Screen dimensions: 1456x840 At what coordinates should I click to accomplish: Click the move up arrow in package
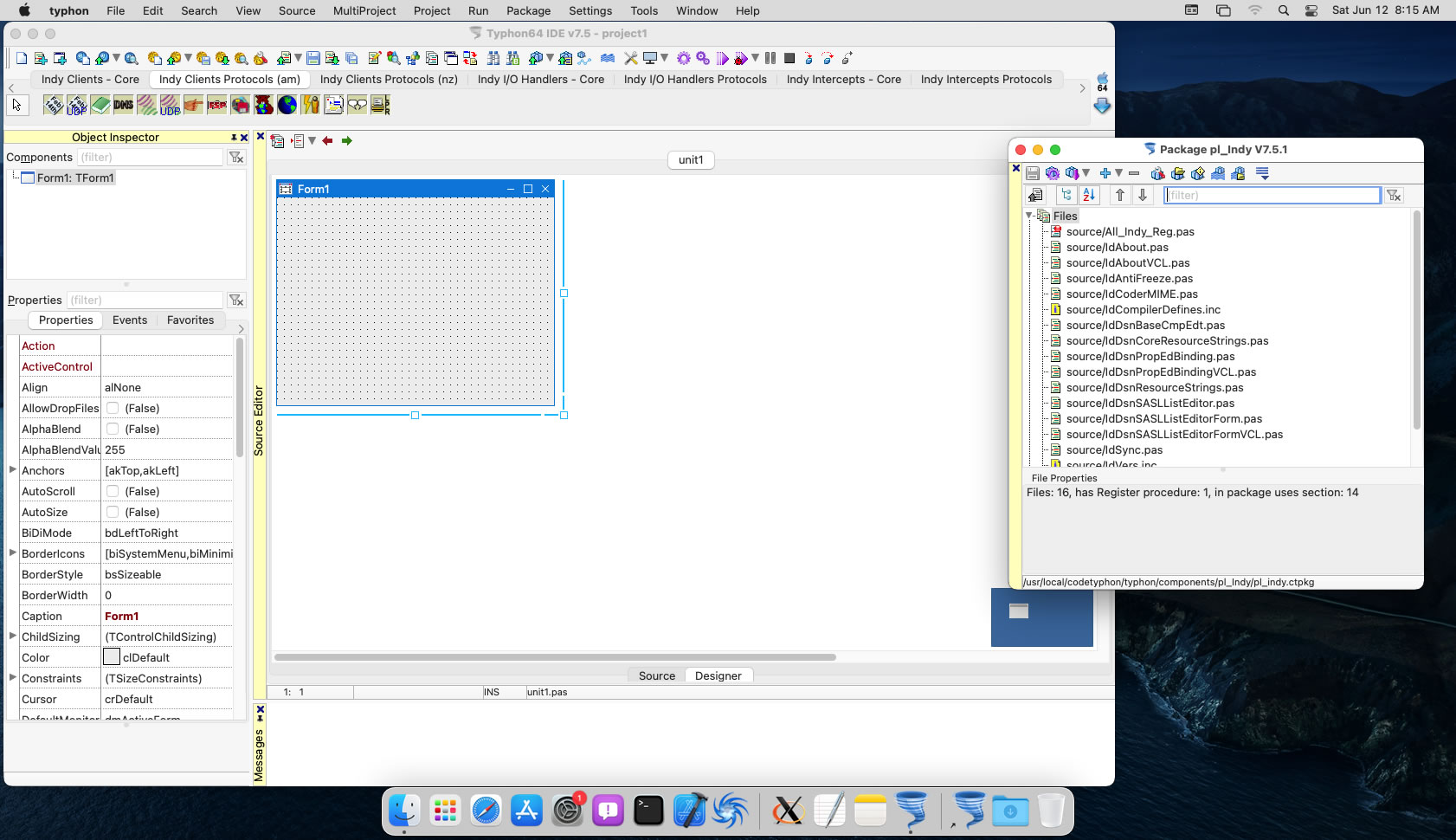(1120, 195)
